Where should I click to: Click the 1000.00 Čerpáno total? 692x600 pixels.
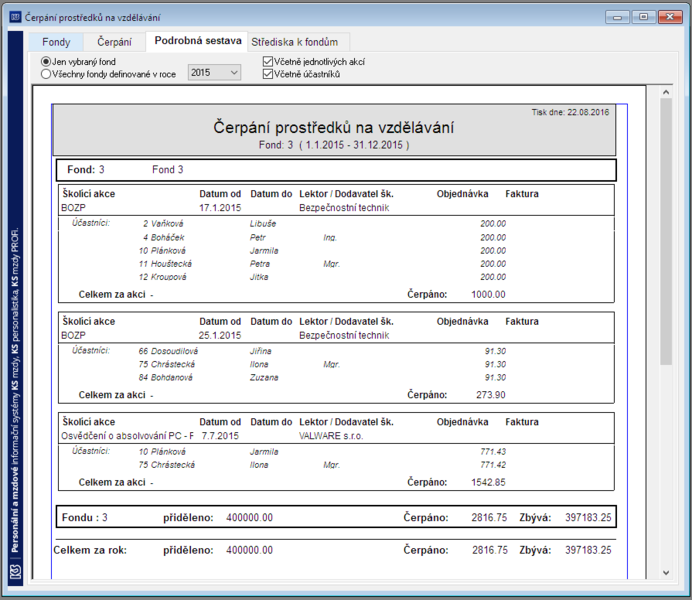click(488, 294)
